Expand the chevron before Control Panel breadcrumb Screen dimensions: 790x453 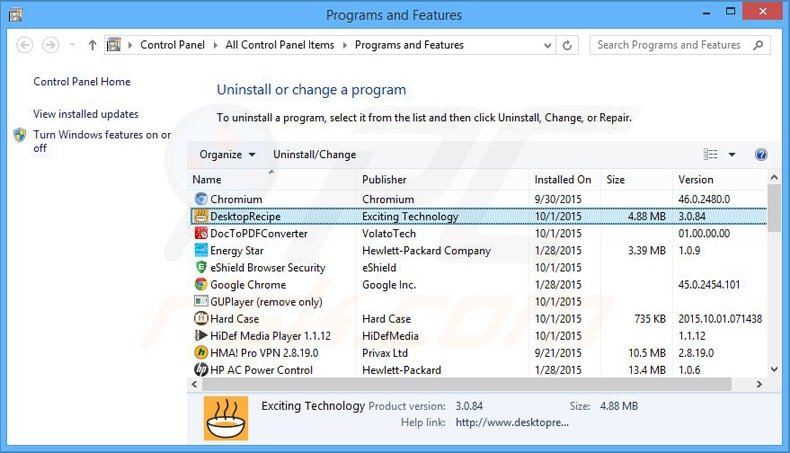(130, 45)
